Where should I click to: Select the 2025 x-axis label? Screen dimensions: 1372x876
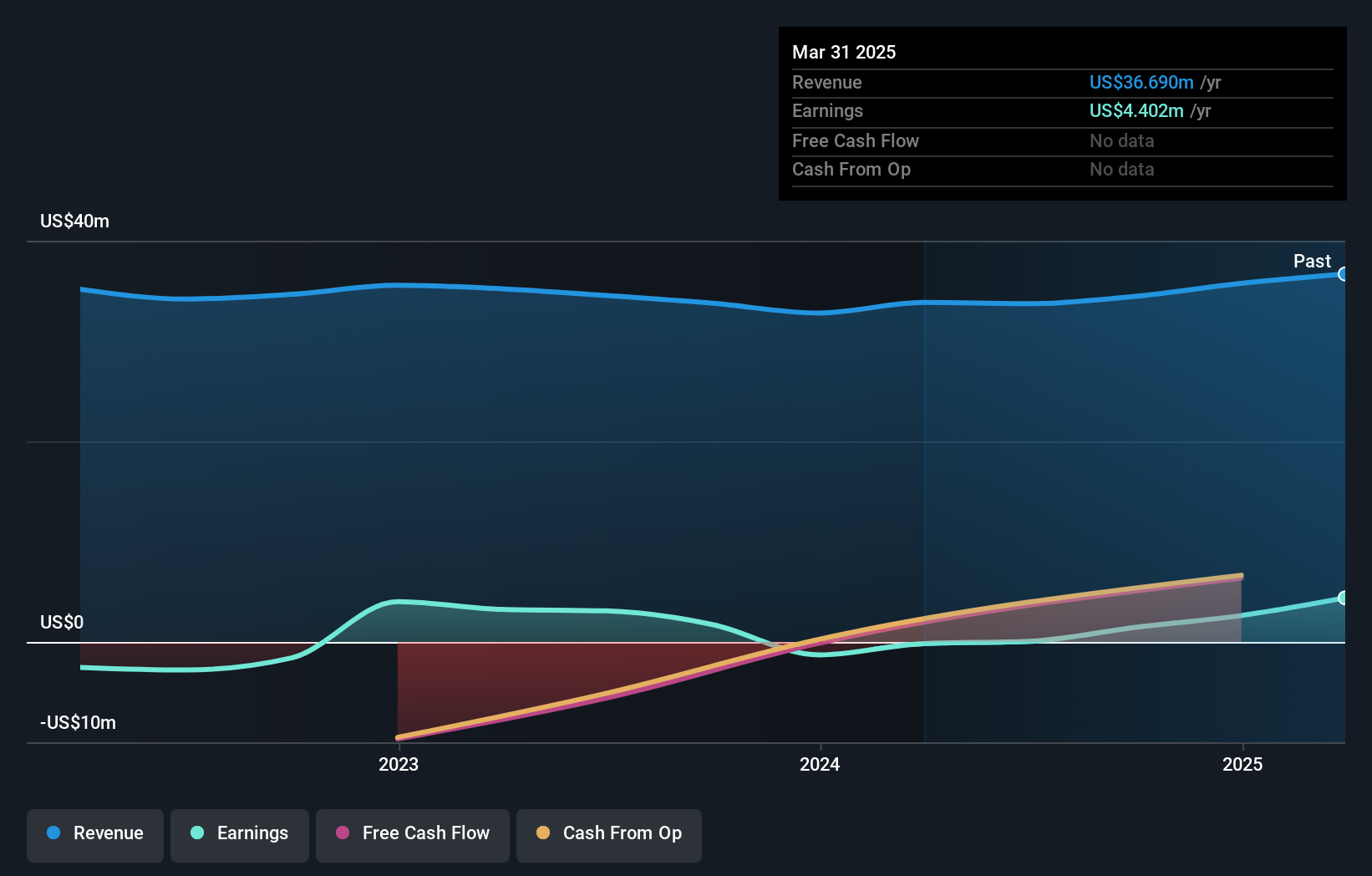(1242, 764)
